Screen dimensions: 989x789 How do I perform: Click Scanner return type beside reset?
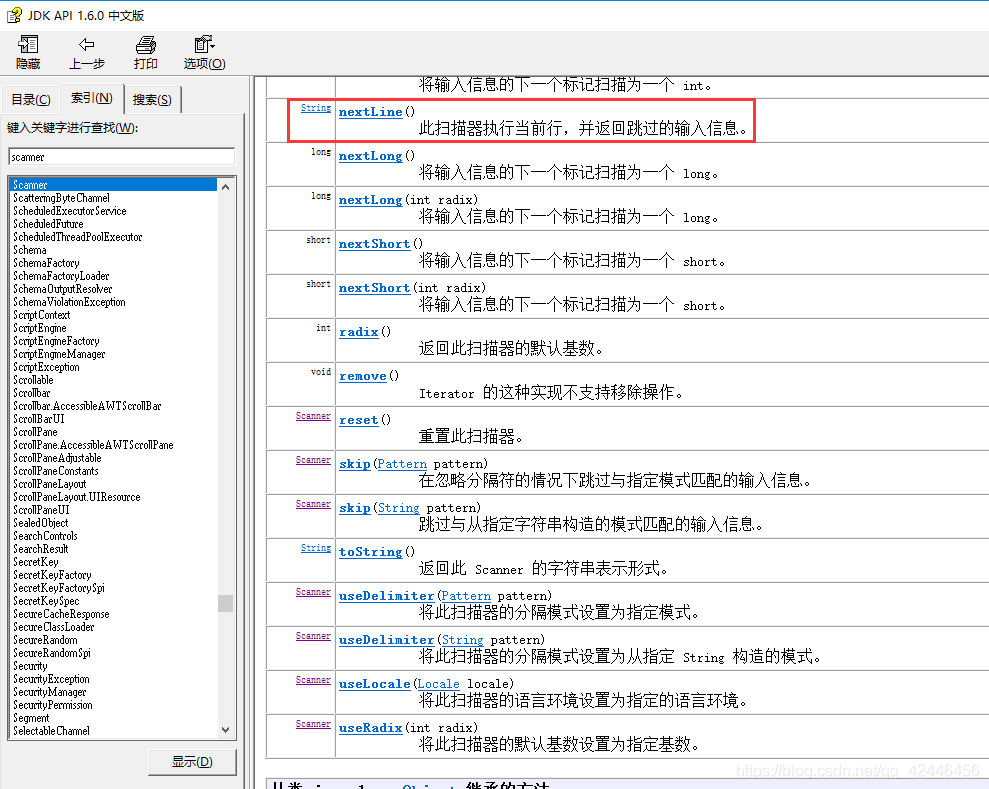click(x=313, y=416)
